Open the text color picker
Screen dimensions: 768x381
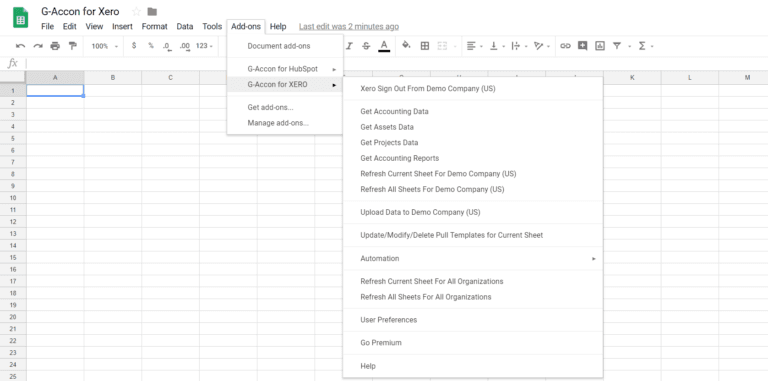tap(384, 46)
